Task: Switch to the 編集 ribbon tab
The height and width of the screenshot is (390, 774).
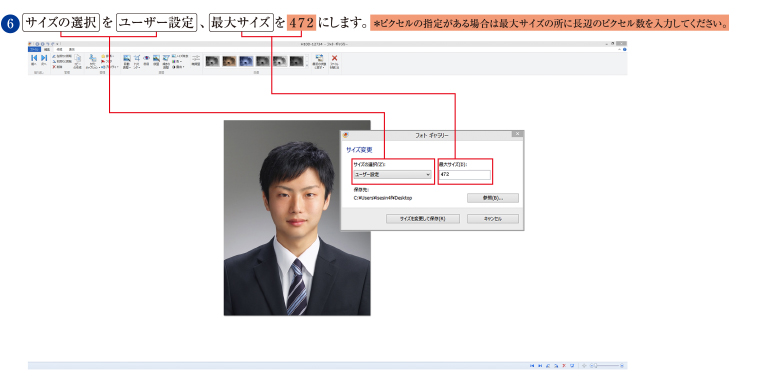Action: tap(47, 49)
